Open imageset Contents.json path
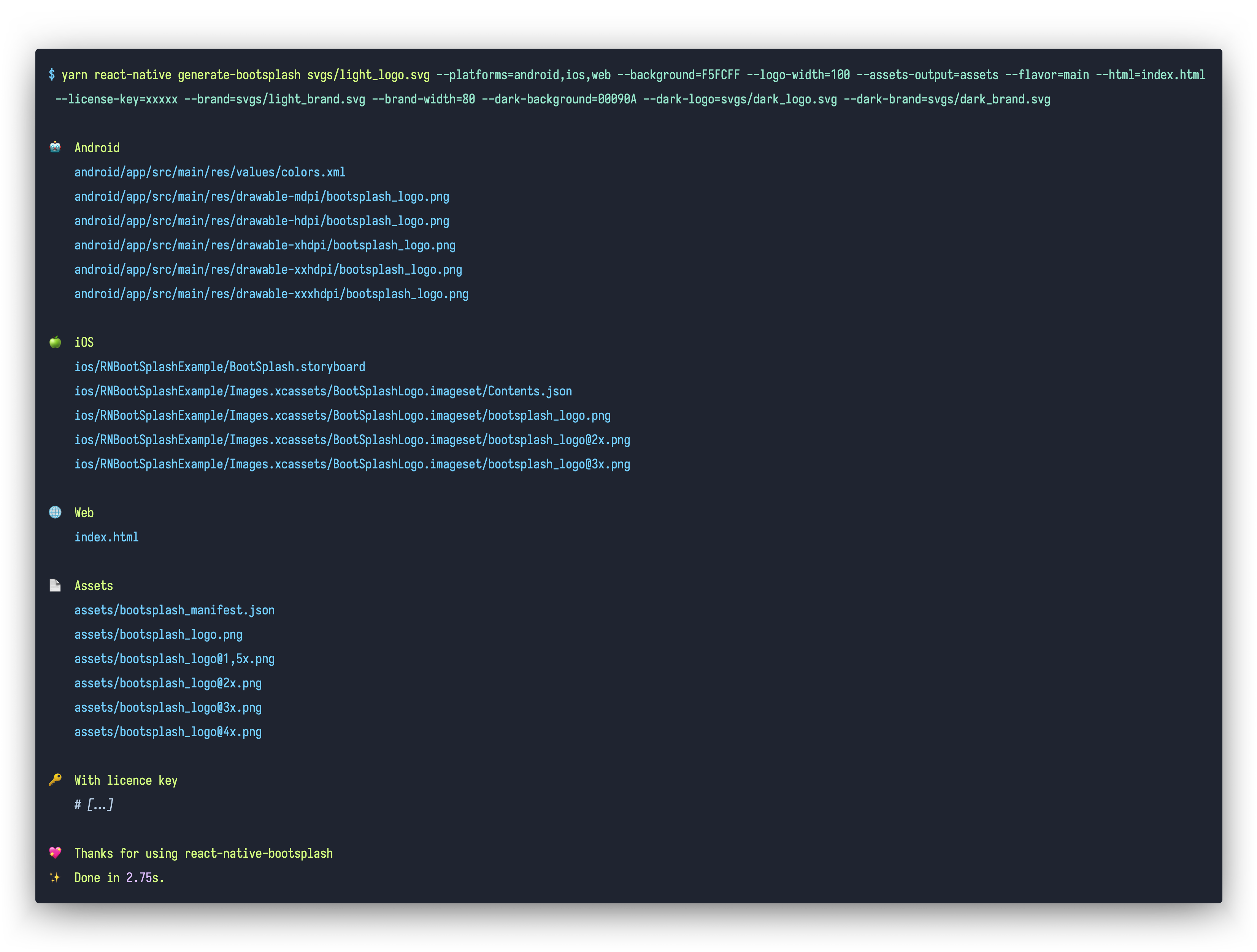Image resolution: width=1257 pixels, height=952 pixels. click(x=323, y=391)
